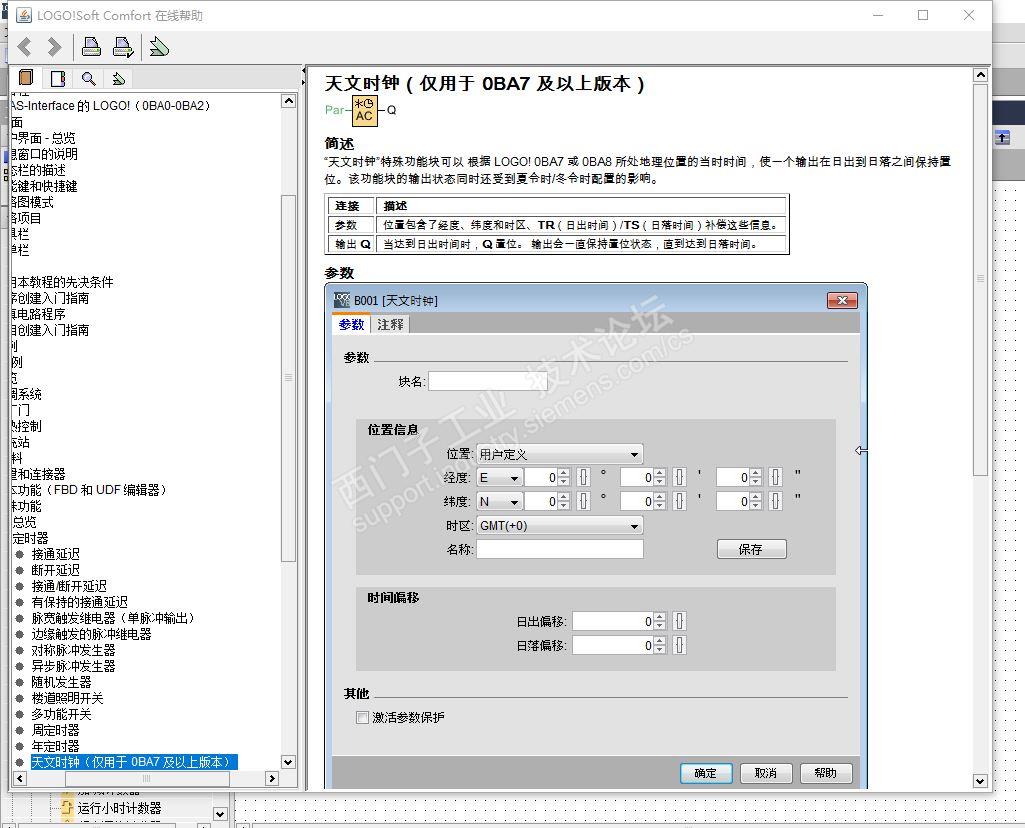Adjust the latitude seconds stepper
1025x828 pixels.
click(x=756, y=502)
